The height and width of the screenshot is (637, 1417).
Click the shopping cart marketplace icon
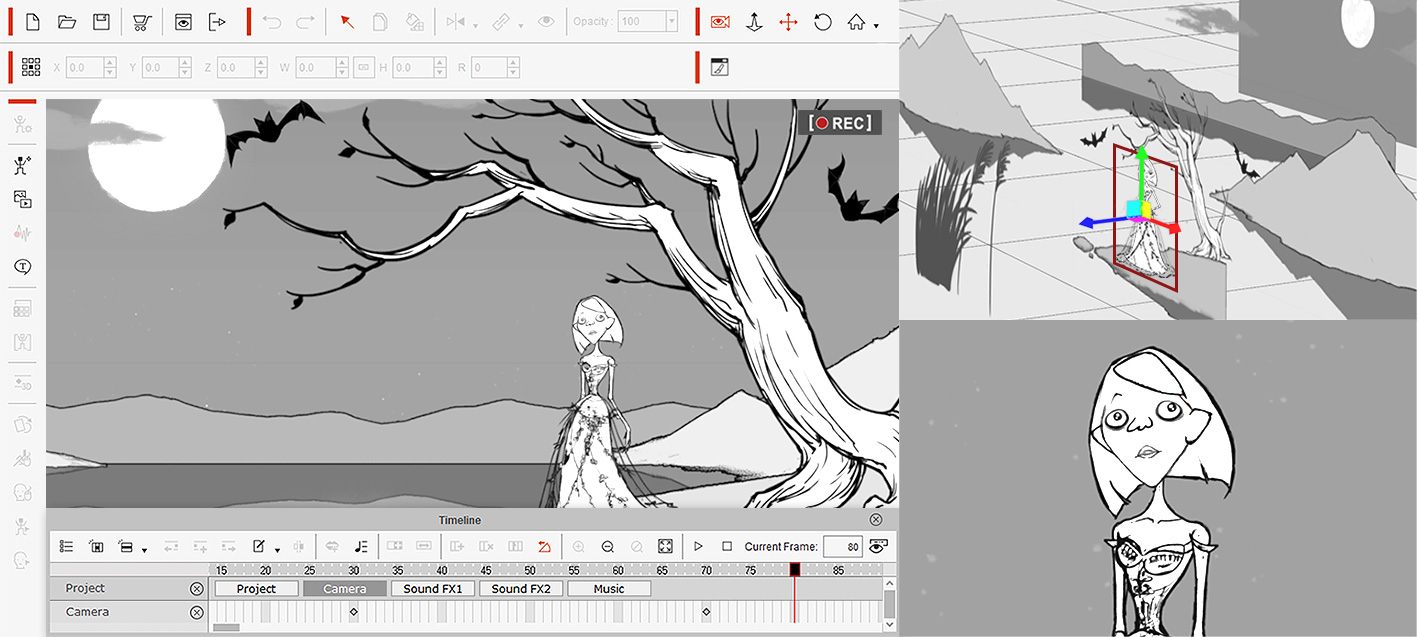coord(142,22)
